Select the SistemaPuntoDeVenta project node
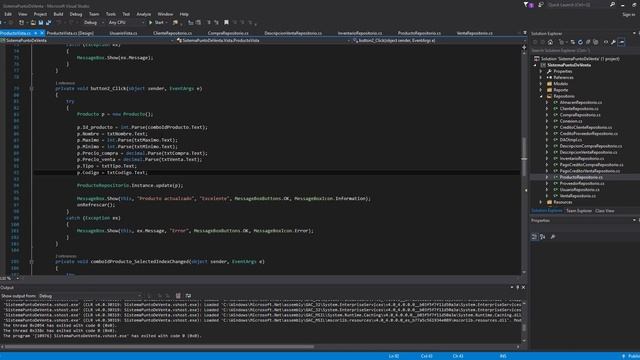Viewport: 640px width, 360px height. 568,65
